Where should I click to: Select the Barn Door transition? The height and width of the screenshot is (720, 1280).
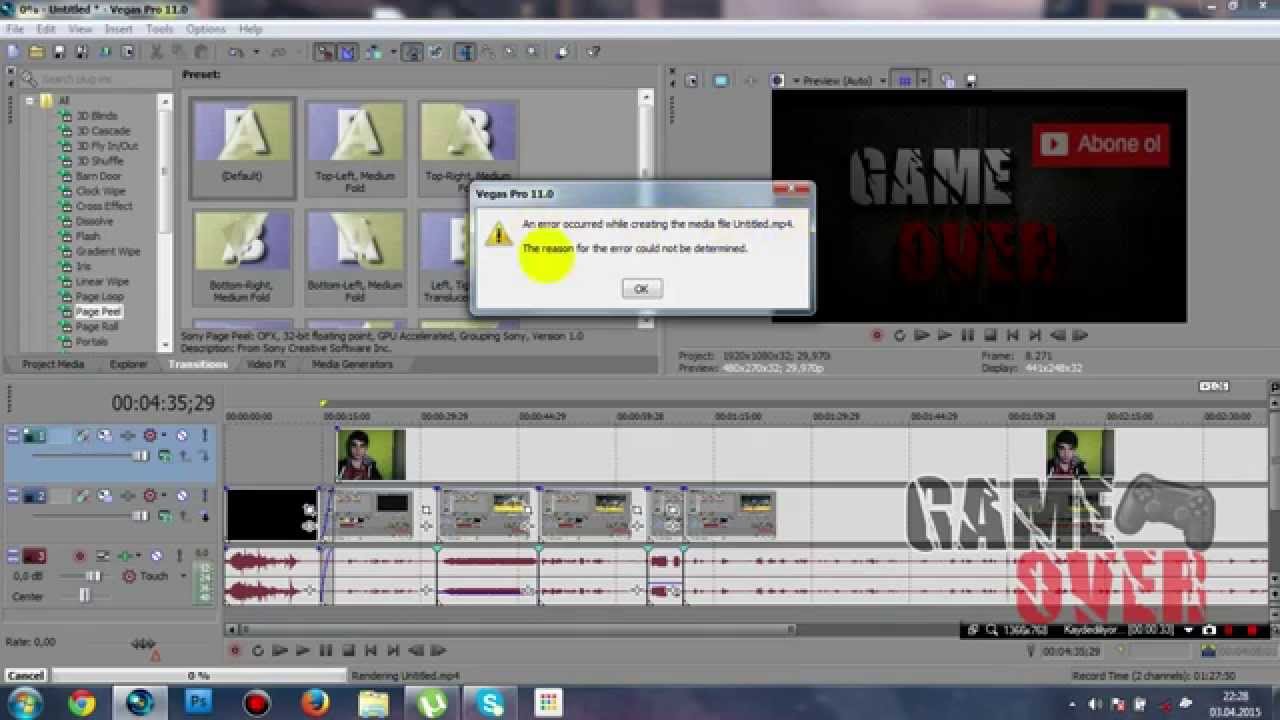coord(98,176)
